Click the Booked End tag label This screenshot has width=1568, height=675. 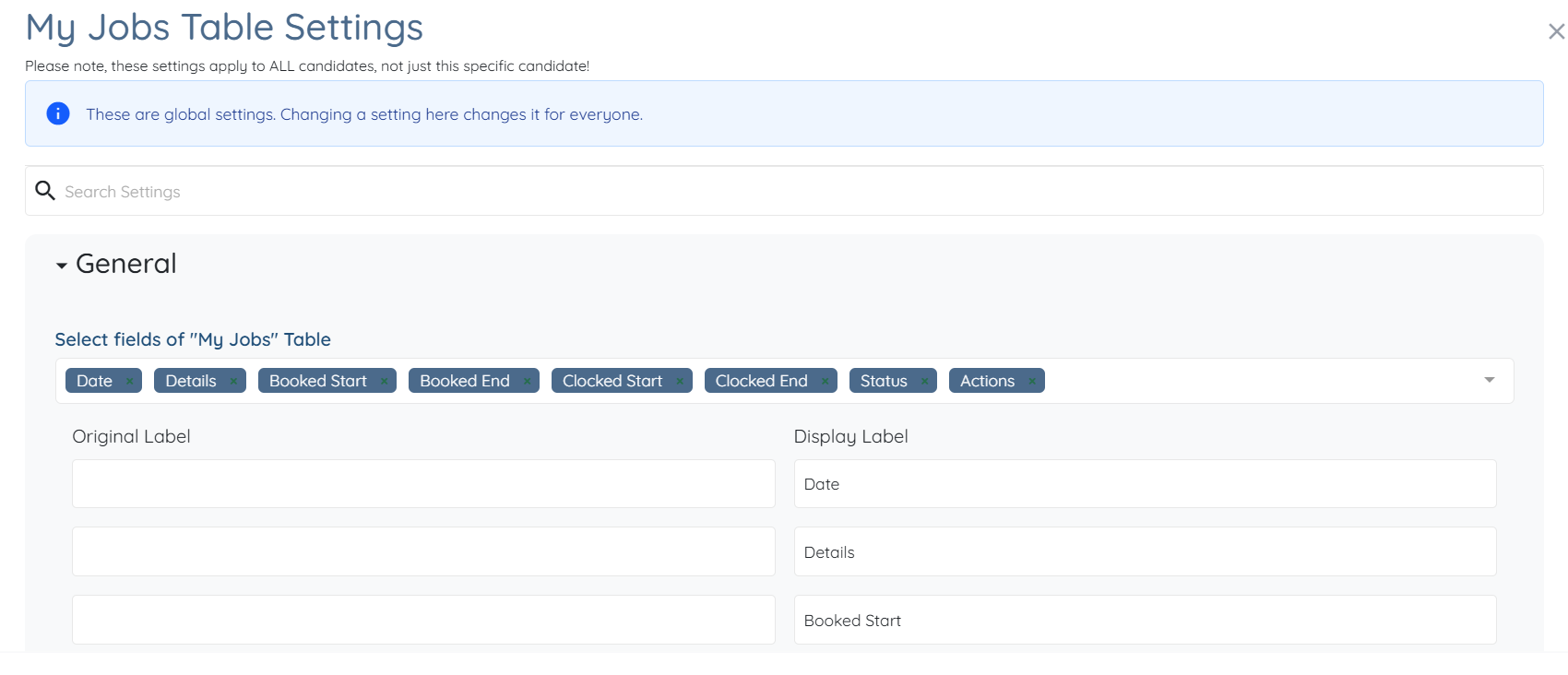pyautogui.click(x=465, y=381)
